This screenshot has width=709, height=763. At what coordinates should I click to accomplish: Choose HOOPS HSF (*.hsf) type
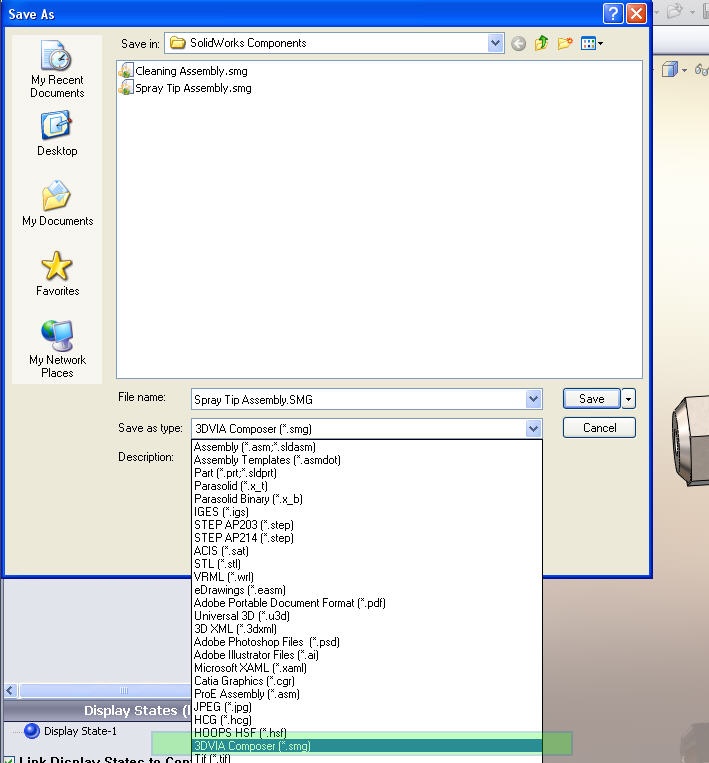point(366,733)
